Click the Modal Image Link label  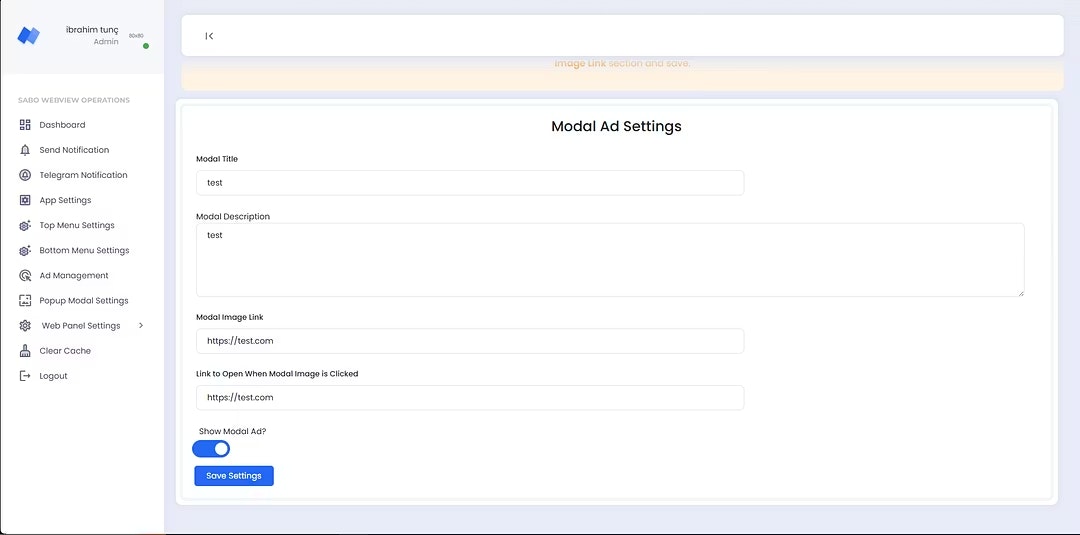[x=230, y=317]
